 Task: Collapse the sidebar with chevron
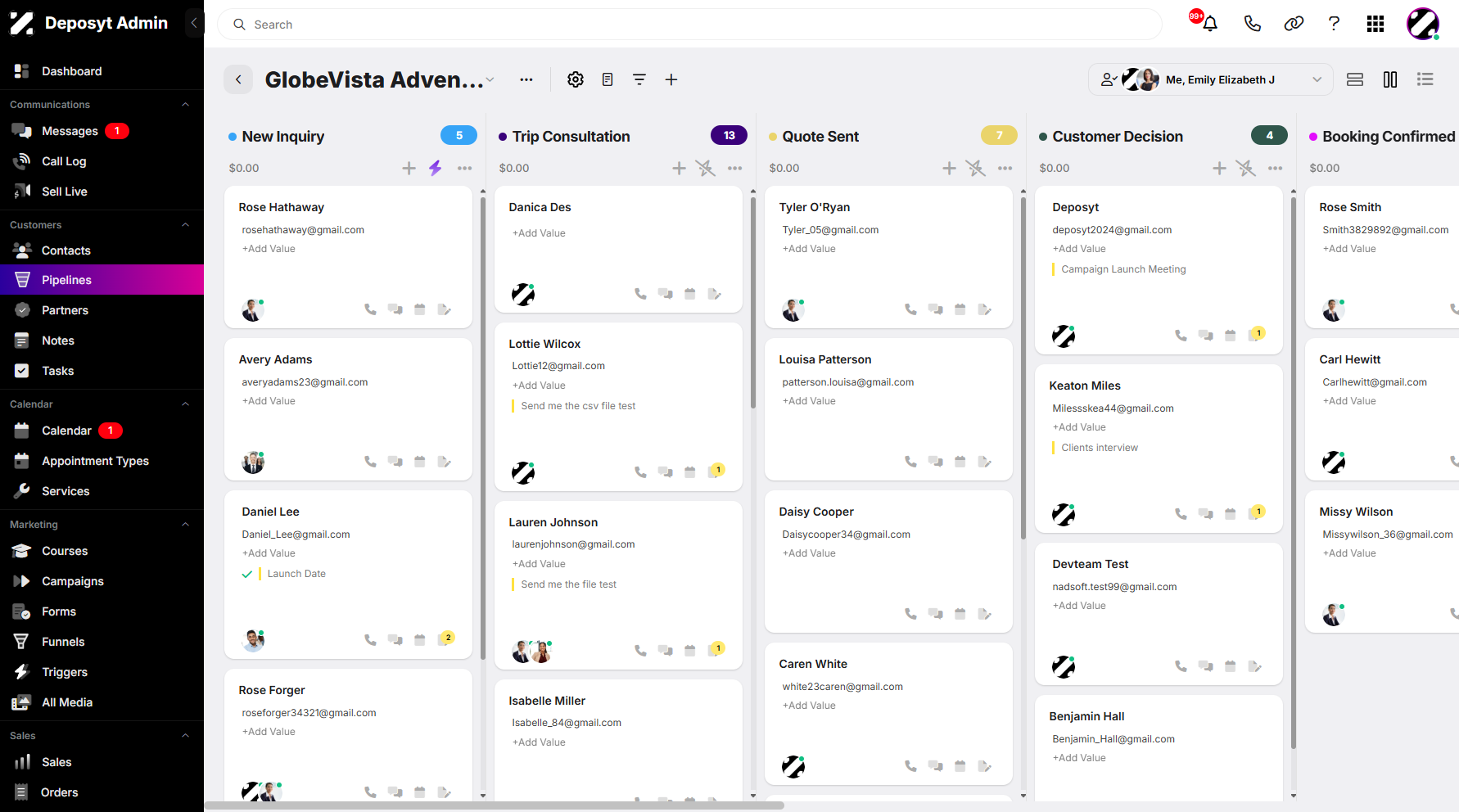(x=194, y=23)
